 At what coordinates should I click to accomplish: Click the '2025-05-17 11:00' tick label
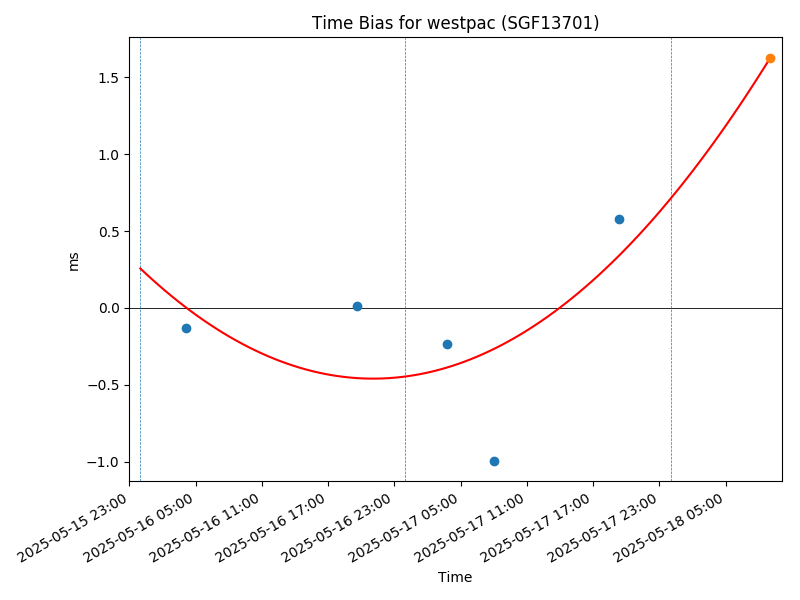pos(470,528)
